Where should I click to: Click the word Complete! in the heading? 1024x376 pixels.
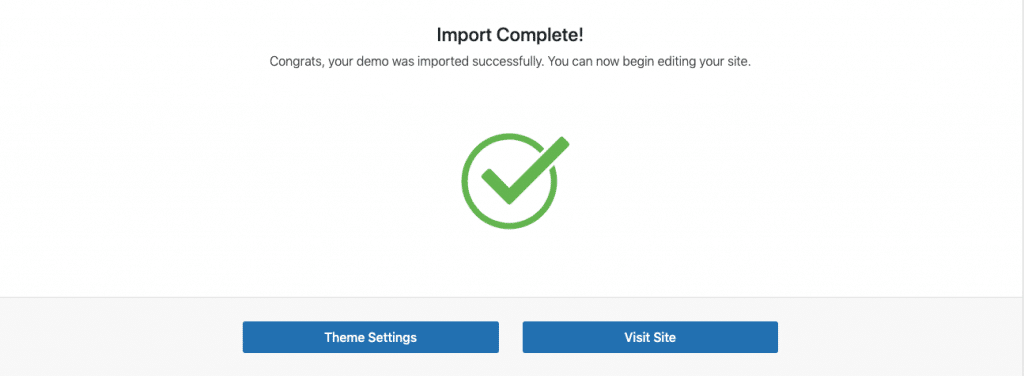pos(537,35)
